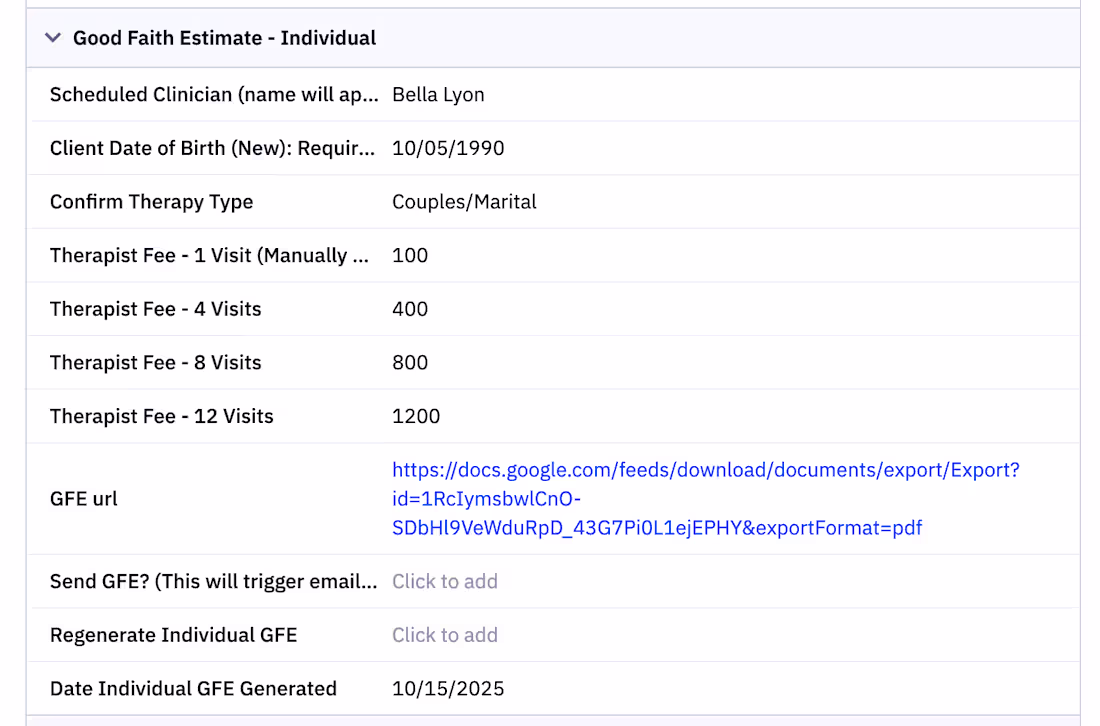Click to add a Regenerate Individual GFE value

pos(445,635)
